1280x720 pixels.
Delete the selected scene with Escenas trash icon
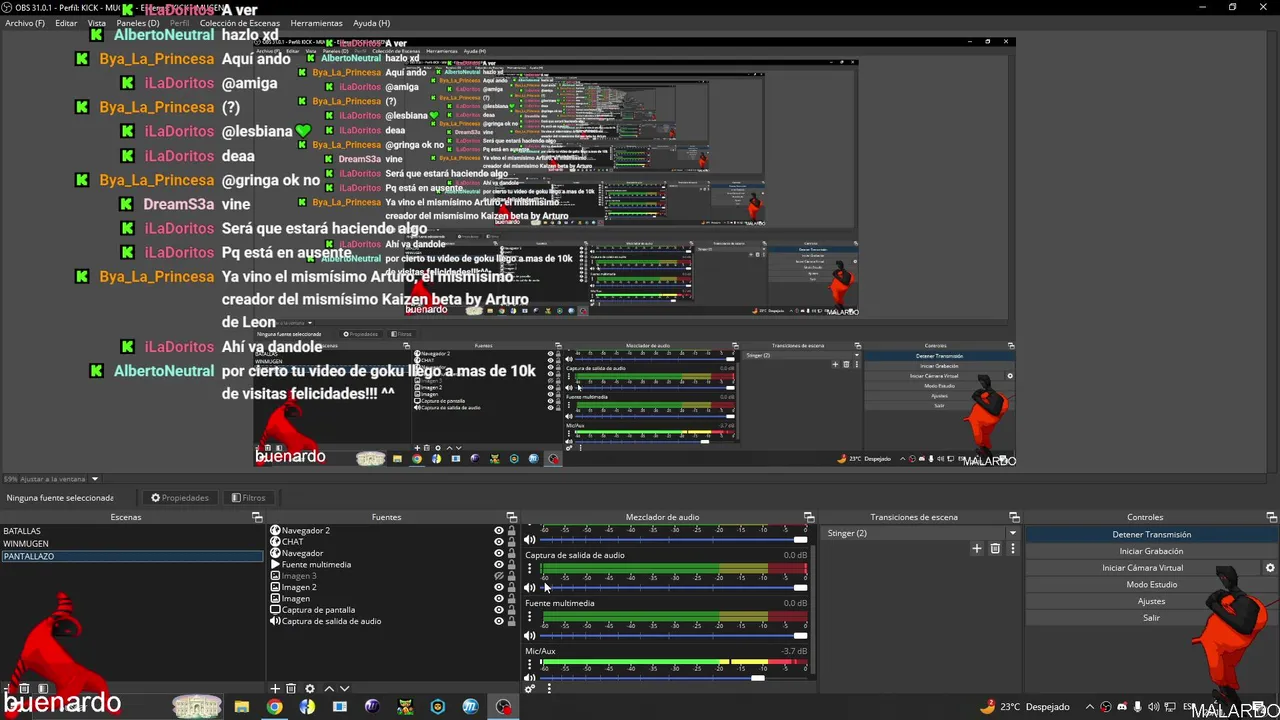pyautogui.click(x=26, y=688)
